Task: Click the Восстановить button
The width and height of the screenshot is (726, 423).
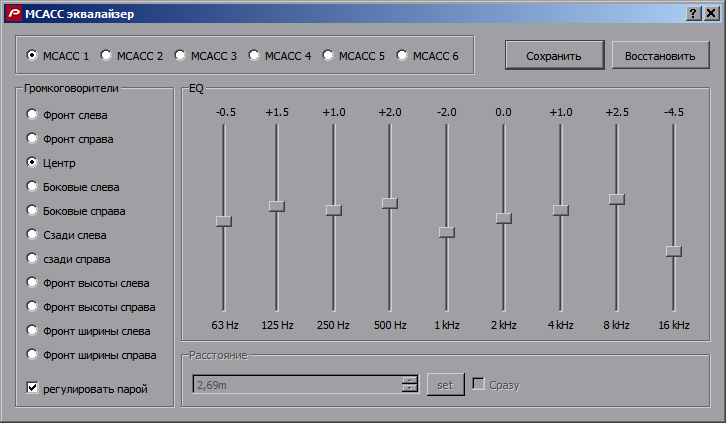Action: coord(660,56)
